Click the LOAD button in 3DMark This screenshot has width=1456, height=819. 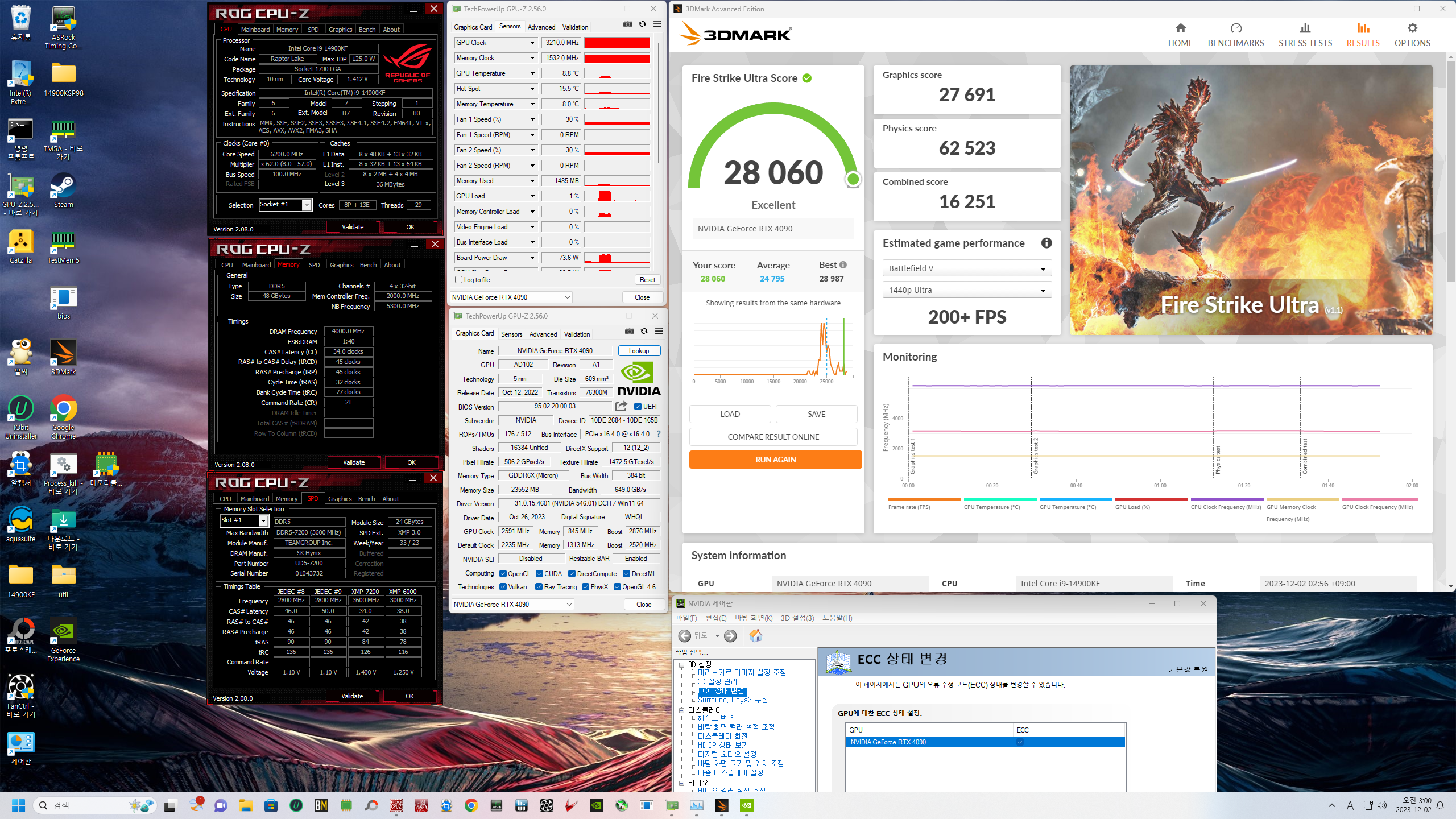730,414
